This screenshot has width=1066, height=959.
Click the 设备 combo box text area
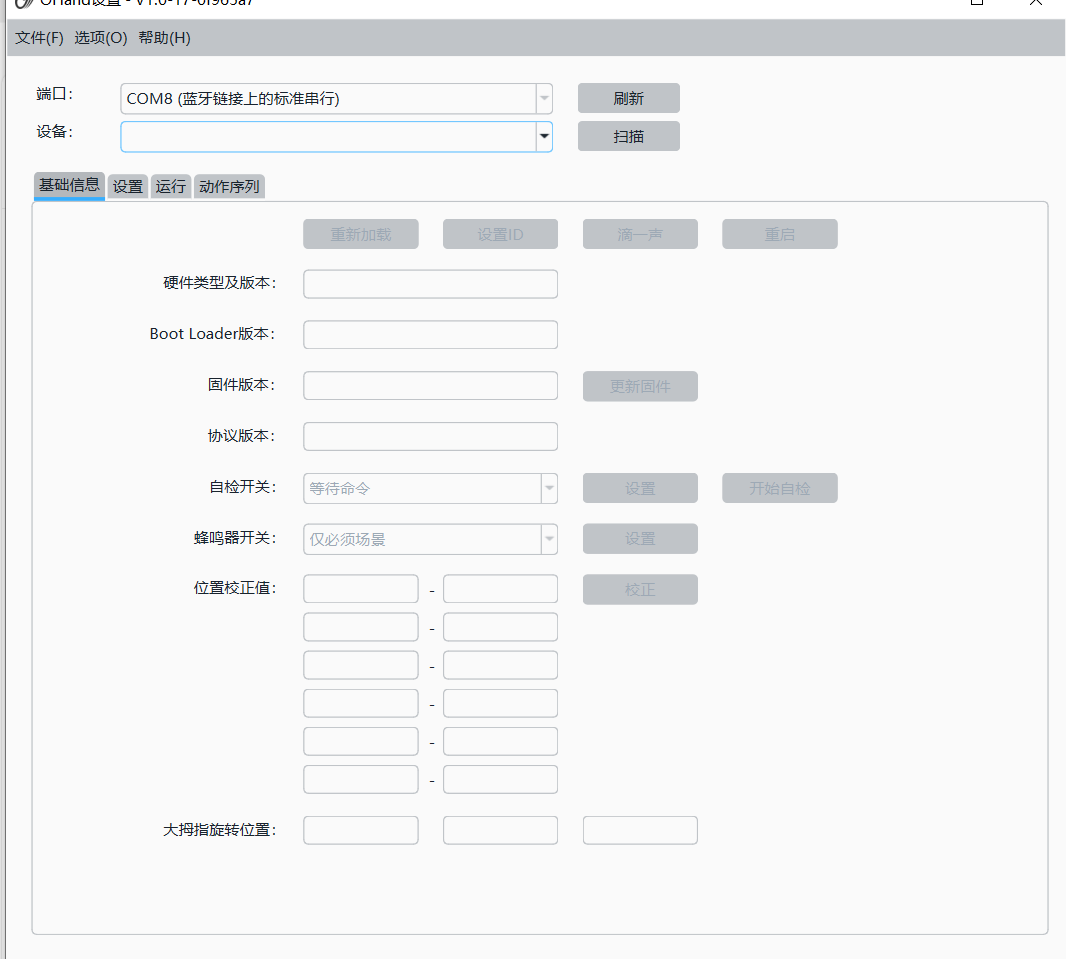click(328, 137)
